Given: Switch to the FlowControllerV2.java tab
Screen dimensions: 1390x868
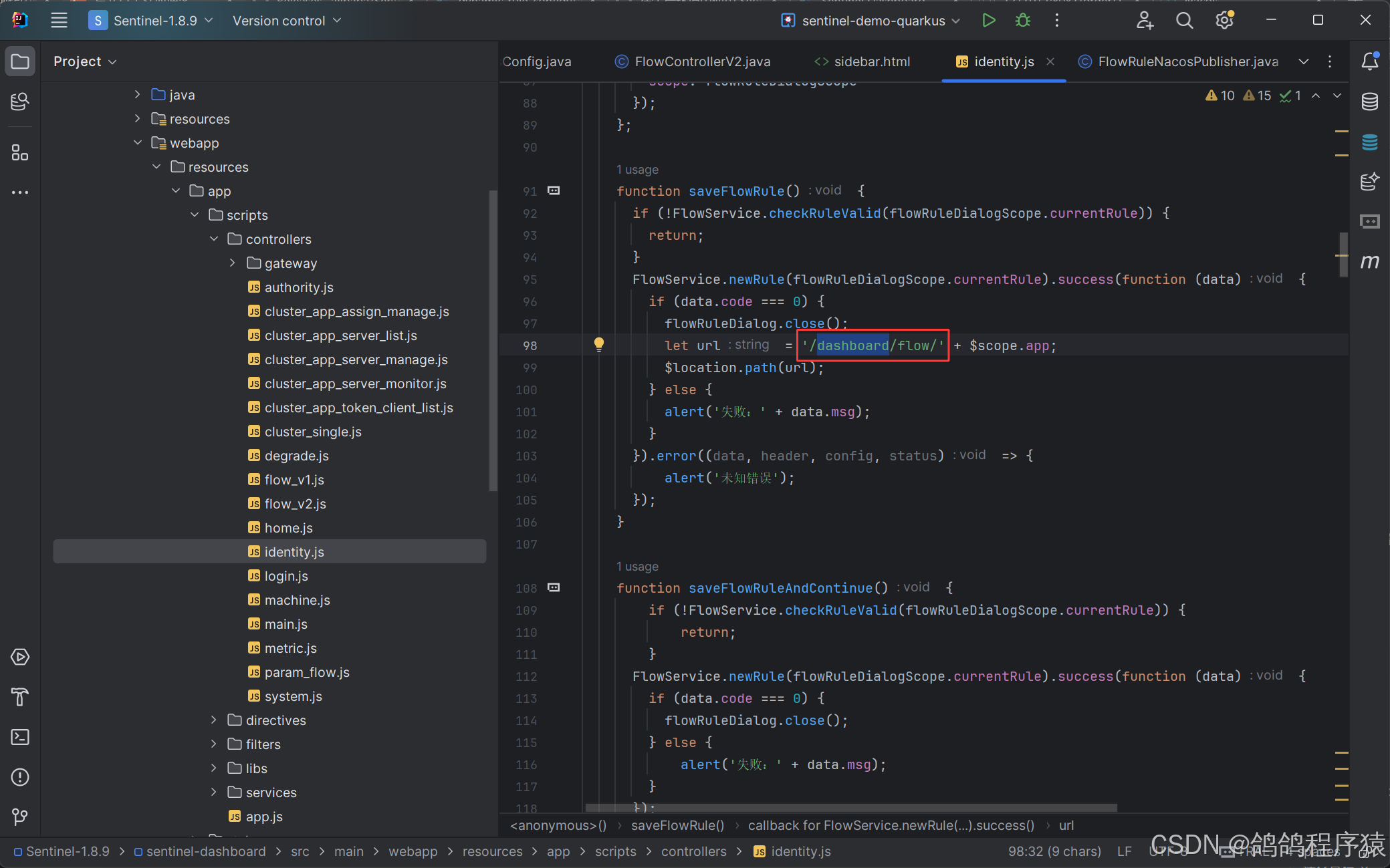Looking at the screenshot, I should [701, 61].
